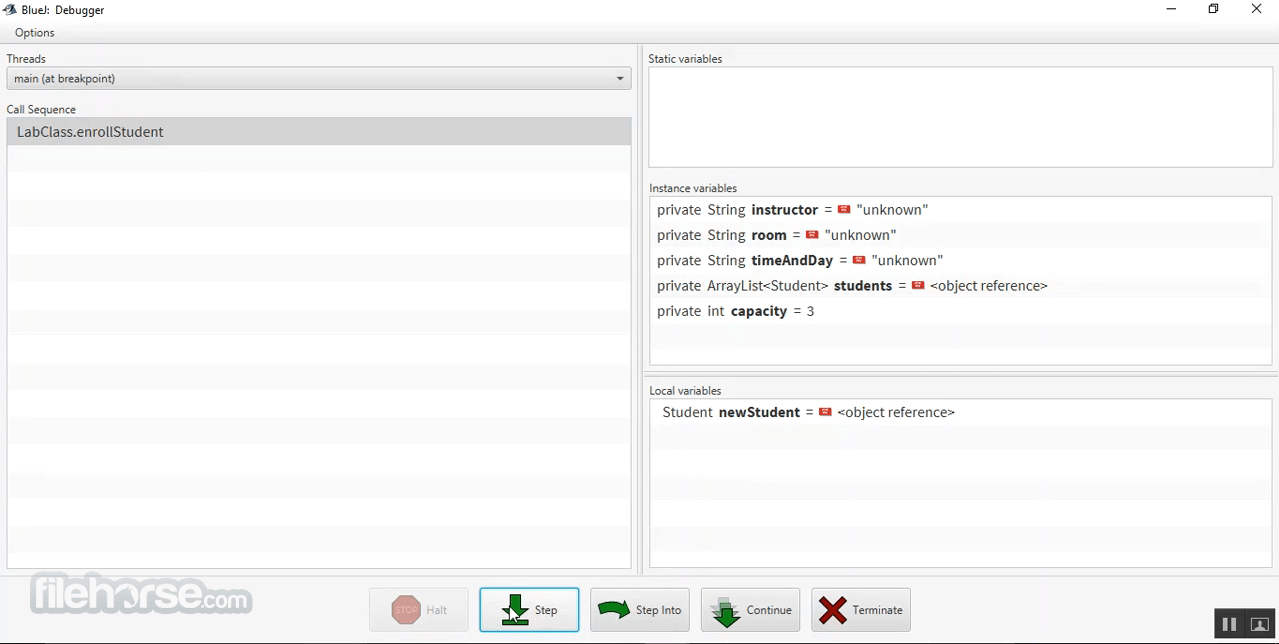Click the red X Terminate icon
Screen dimensions: 1279x644
point(832,610)
